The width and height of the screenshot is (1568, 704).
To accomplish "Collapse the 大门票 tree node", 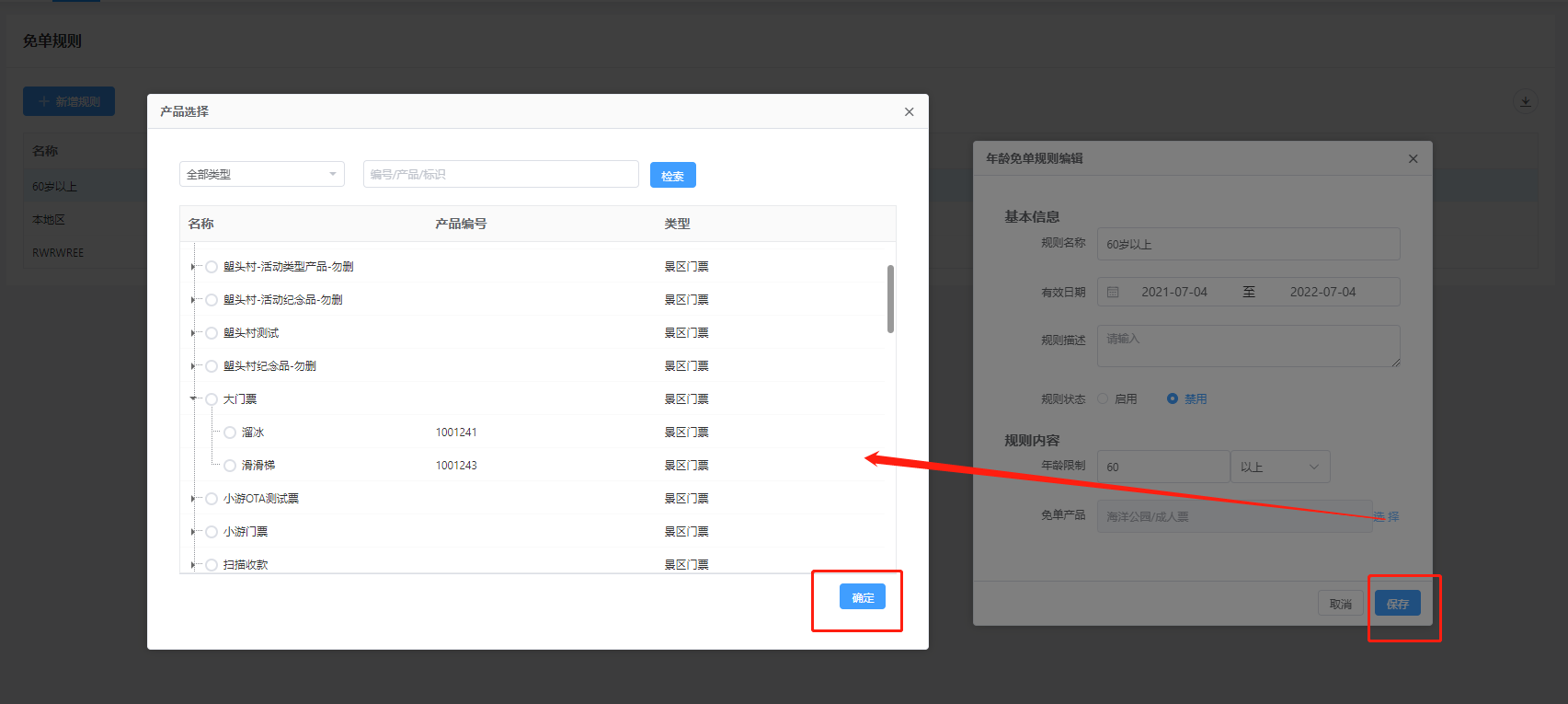I will [193, 399].
